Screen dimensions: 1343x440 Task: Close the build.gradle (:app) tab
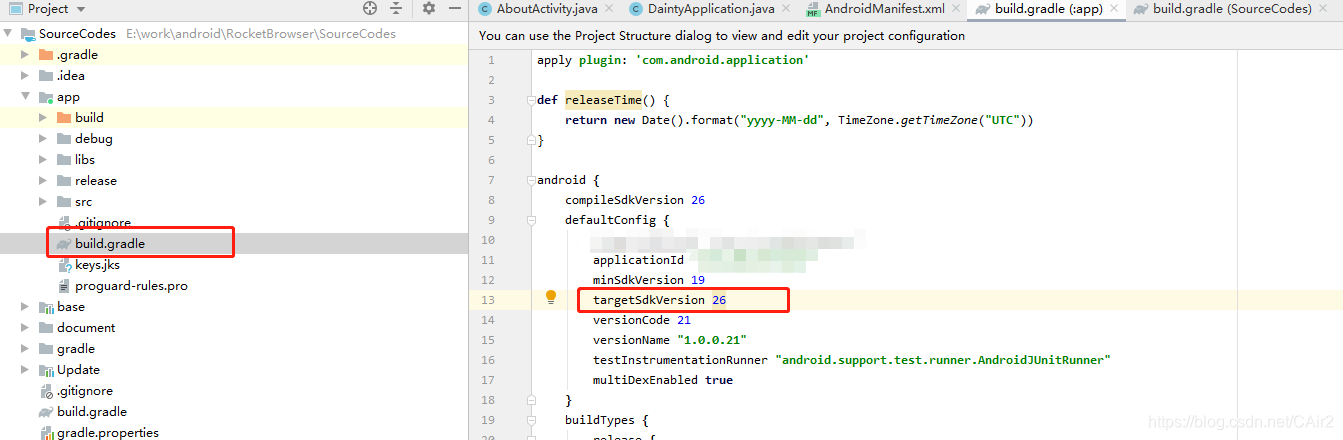[1115, 9]
